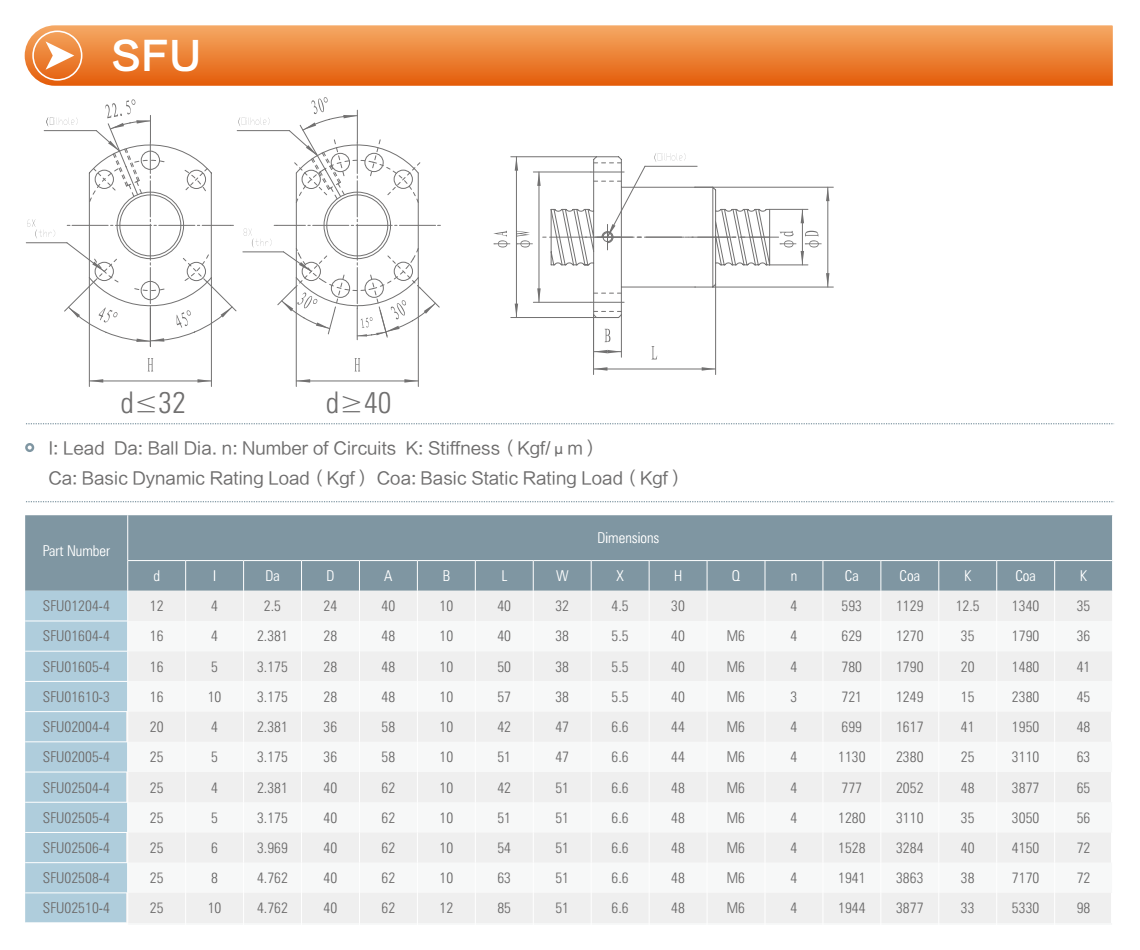
Task: Open part SFU02005-4 row label
Action: (x=76, y=757)
